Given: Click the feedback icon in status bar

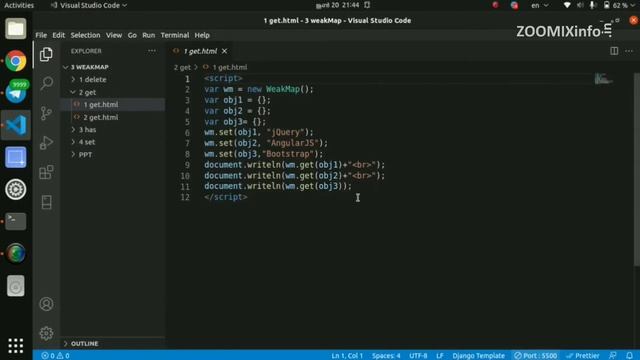Looking at the screenshot, I should 613,356.
